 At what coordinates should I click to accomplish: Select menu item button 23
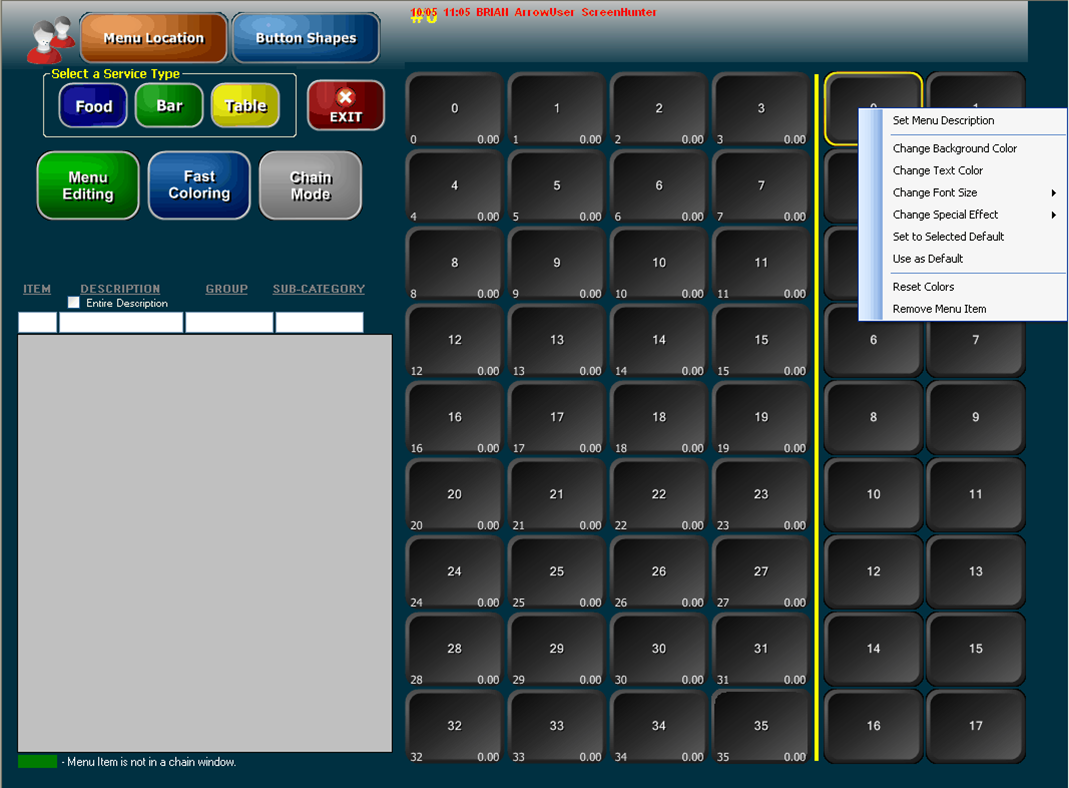761,495
